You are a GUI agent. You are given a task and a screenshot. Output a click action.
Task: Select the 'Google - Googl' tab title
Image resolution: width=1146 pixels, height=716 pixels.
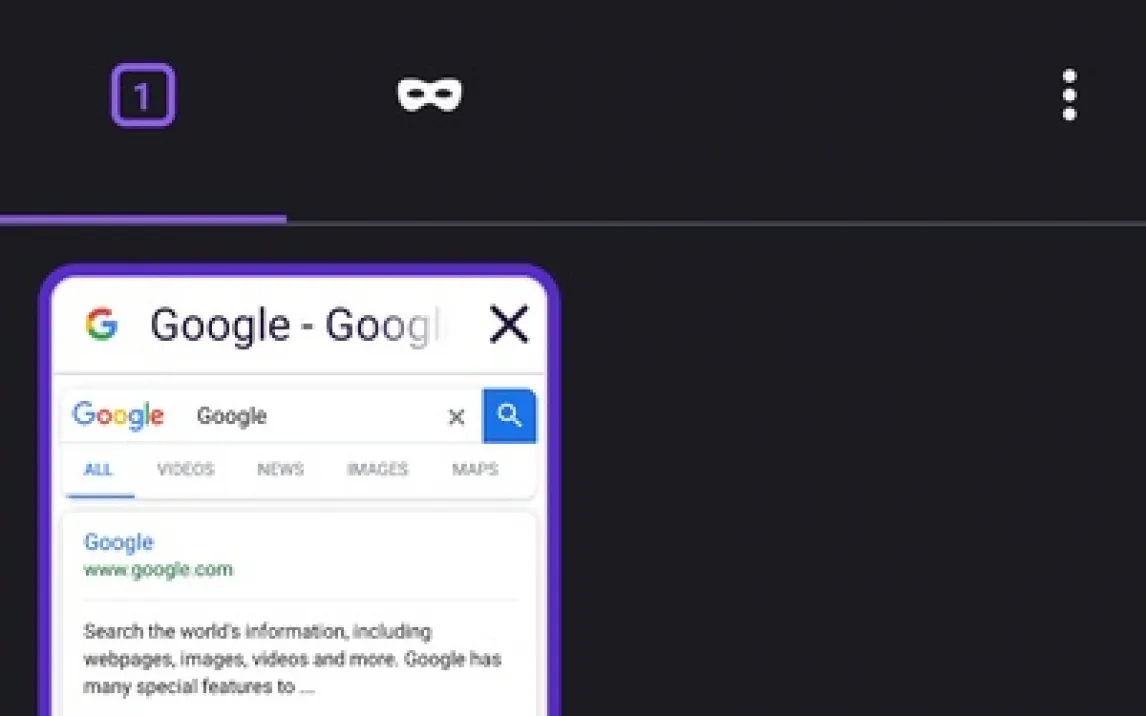(x=295, y=324)
